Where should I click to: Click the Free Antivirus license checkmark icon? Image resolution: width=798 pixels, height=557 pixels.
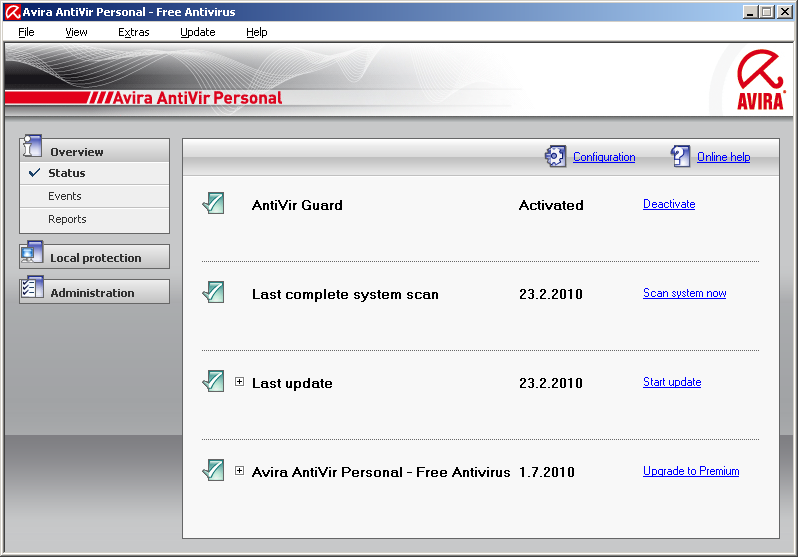tap(213, 470)
